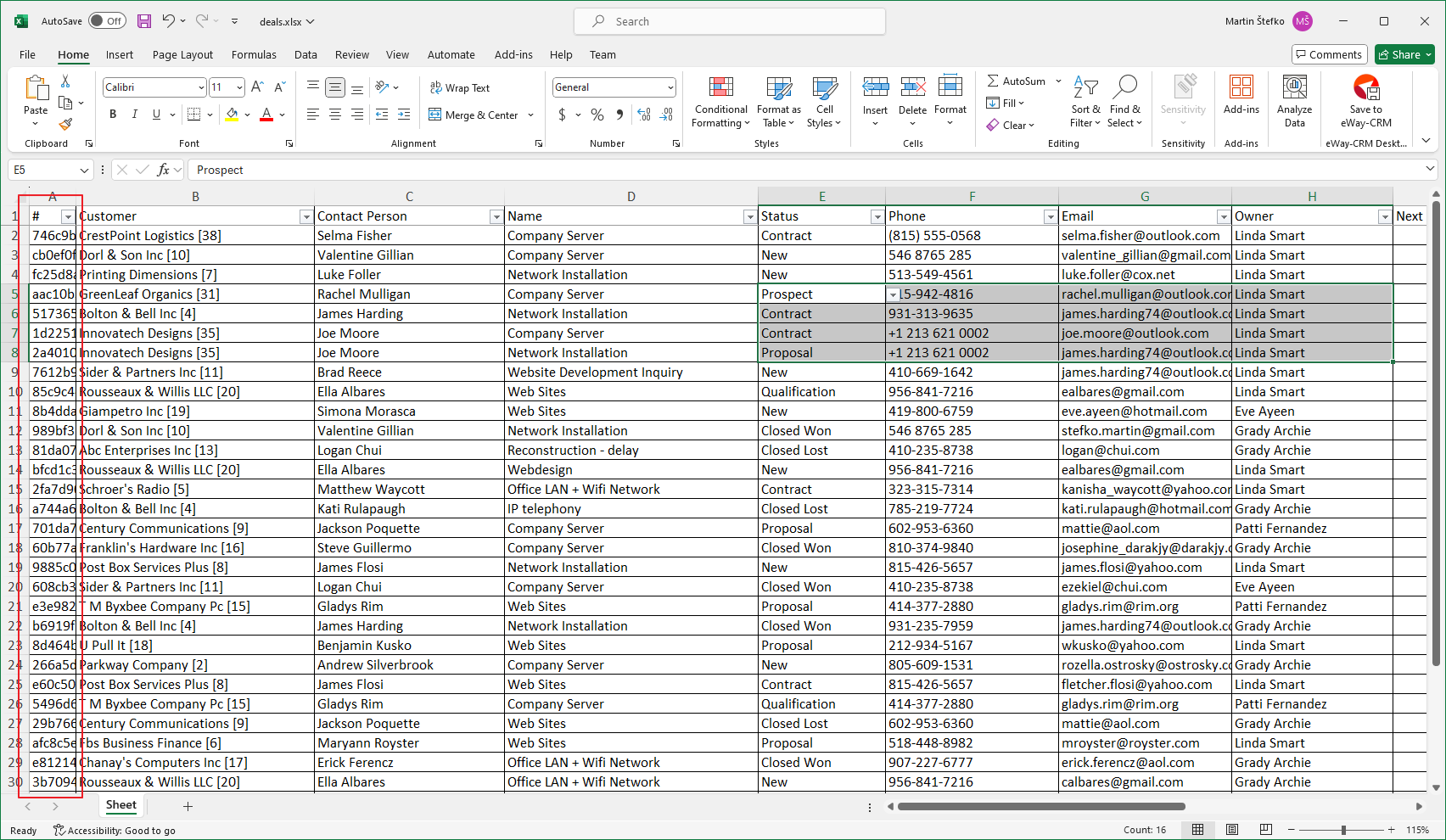Open the Status column filter dropdown
Viewport: 1446px width, 840px height.
pyautogui.click(x=877, y=217)
